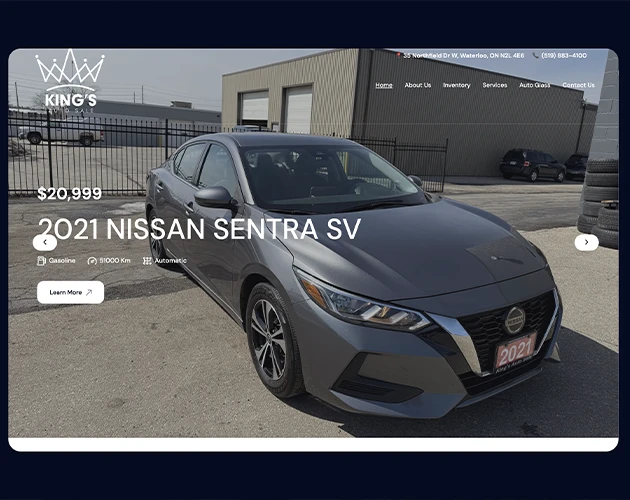This screenshot has width=630, height=500.
Task: Click the location pin icon by address
Action: click(399, 55)
